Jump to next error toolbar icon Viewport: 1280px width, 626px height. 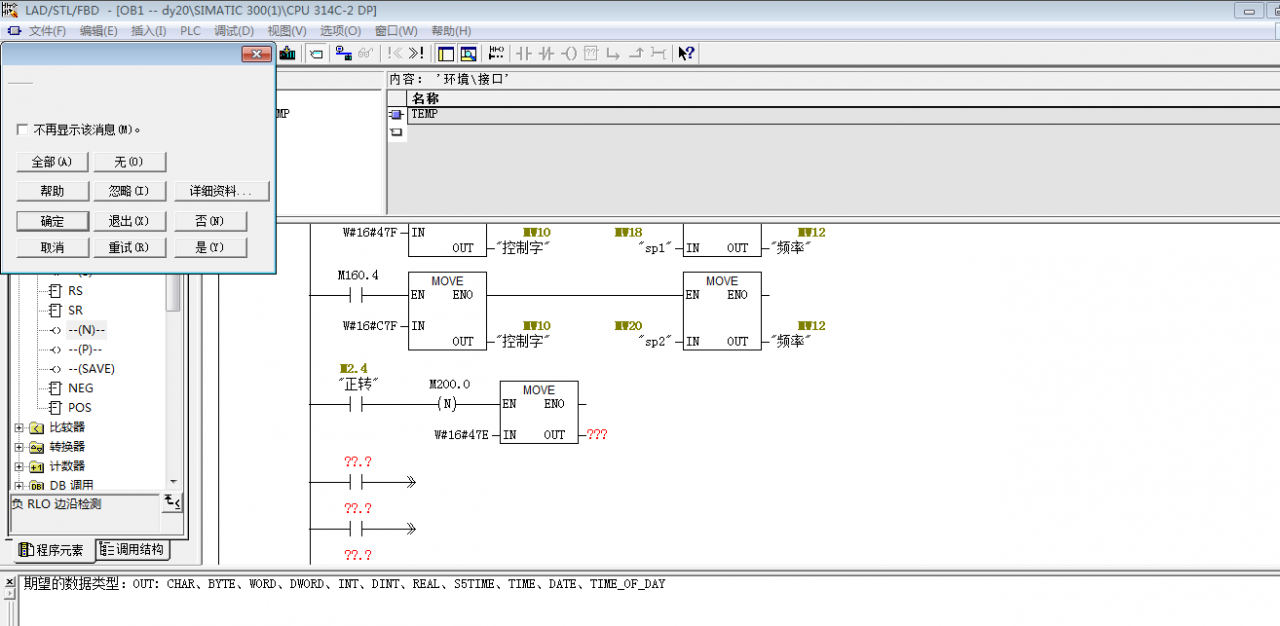[x=416, y=53]
